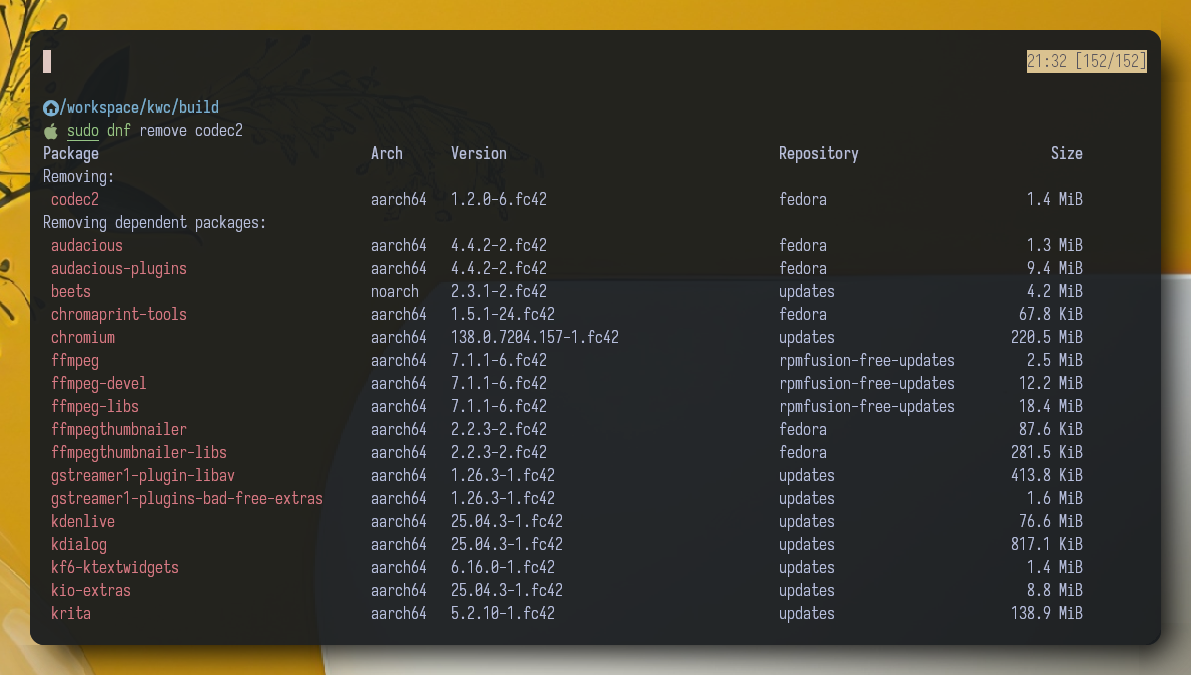This screenshot has height=675, width=1191.
Task: Click the dnf command word
Action: pyautogui.click(x=118, y=131)
